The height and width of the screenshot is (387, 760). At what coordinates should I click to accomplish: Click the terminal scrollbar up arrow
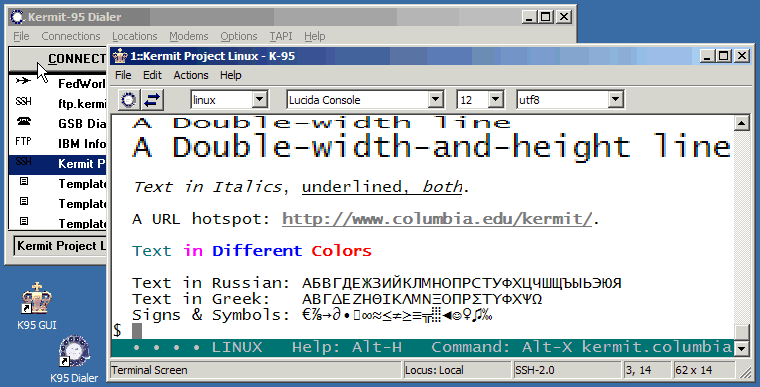[x=742, y=123]
